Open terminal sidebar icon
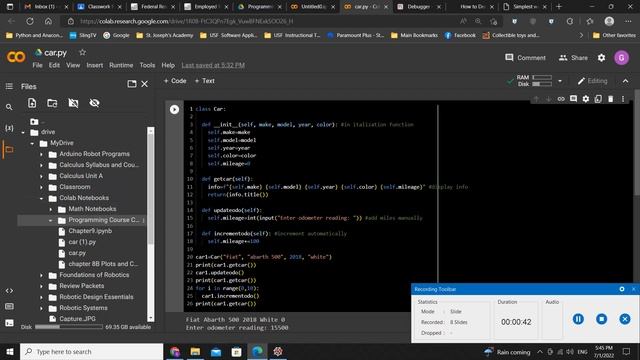Image resolution: width=640 pixels, height=360 pixels. point(9,323)
